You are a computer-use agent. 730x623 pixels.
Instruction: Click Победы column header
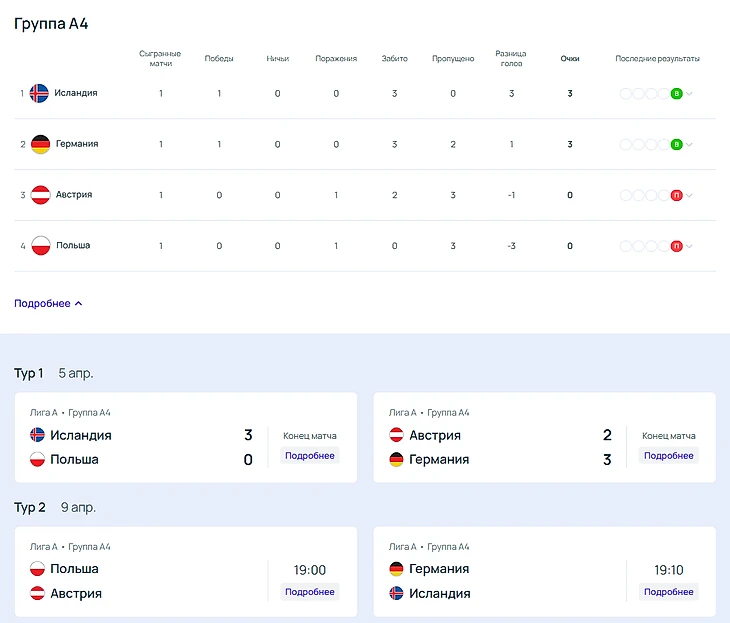pos(219,59)
